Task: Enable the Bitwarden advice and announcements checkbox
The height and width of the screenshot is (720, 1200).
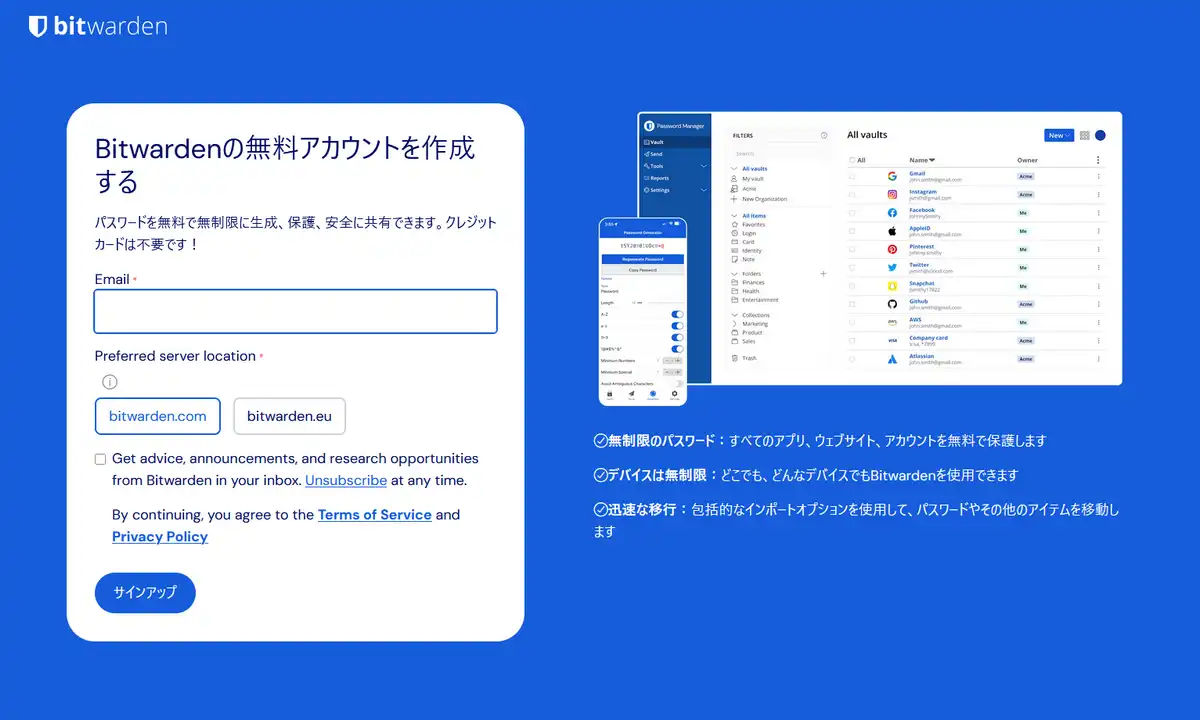Action: pos(100,459)
